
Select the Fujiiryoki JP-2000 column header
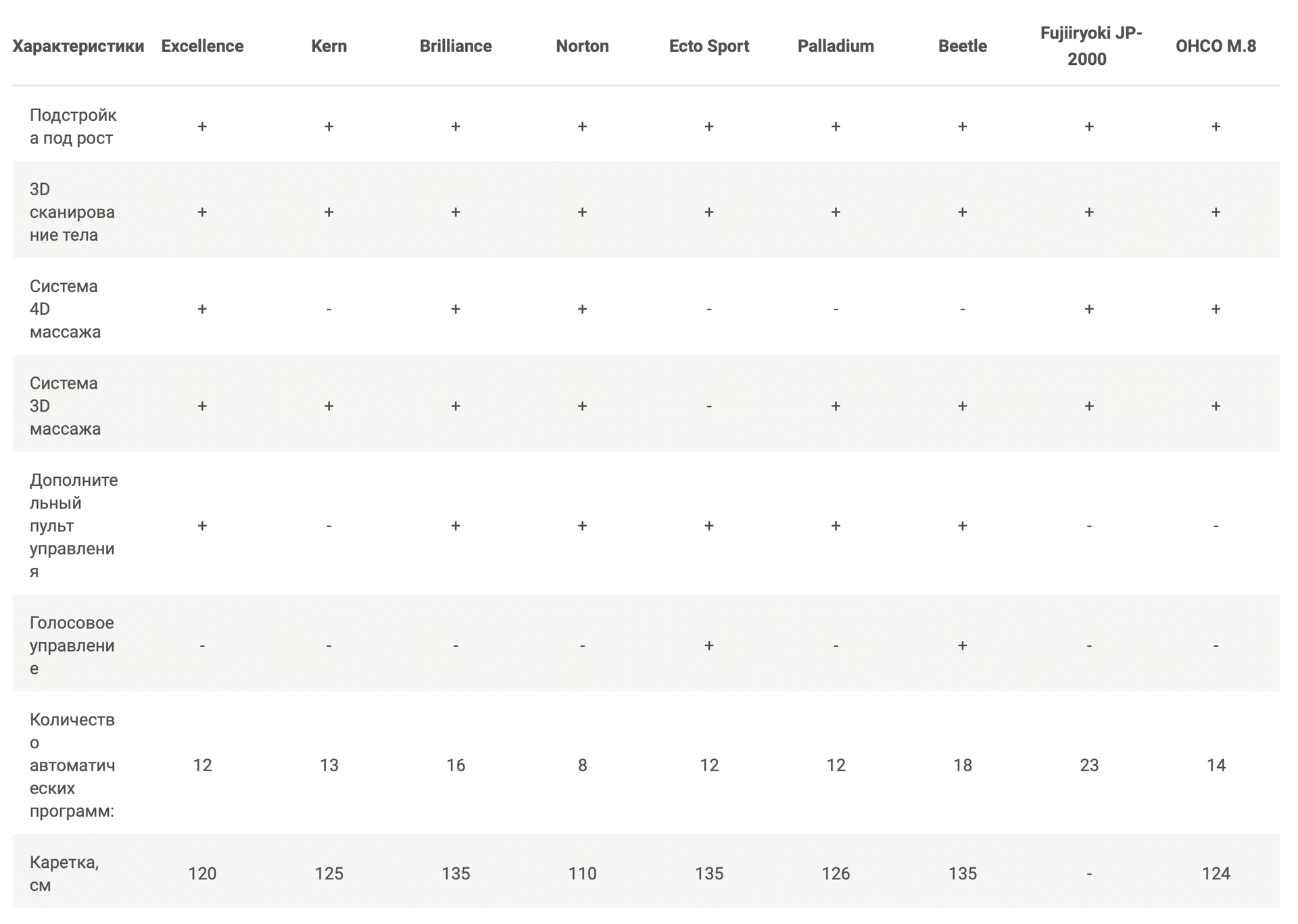(1089, 46)
